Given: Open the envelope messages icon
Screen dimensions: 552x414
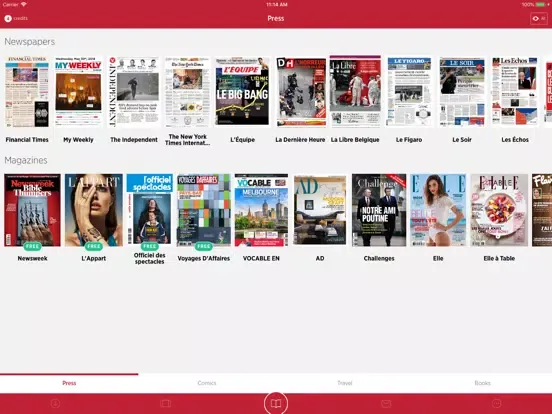Looking at the screenshot, I should point(386,403).
